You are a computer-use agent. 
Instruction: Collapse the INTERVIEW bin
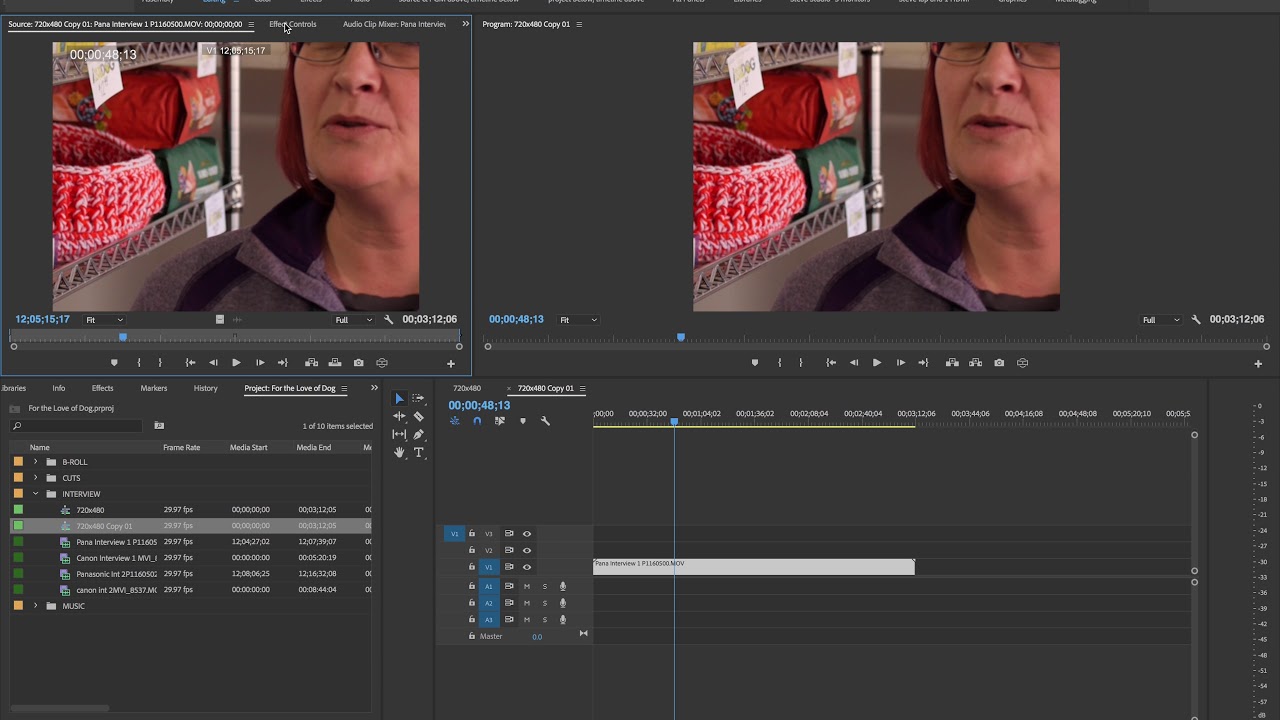pyautogui.click(x=36, y=494)
